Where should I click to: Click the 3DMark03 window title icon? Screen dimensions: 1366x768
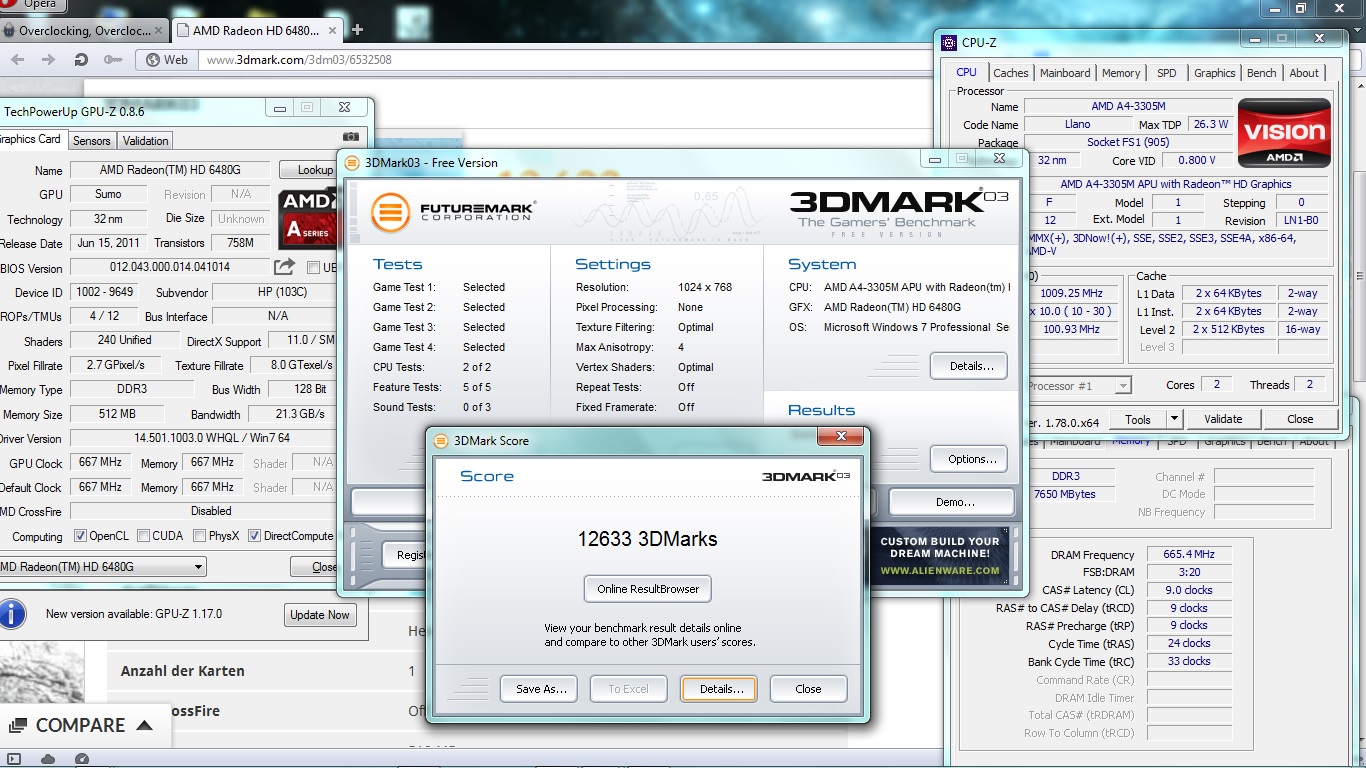353,162
